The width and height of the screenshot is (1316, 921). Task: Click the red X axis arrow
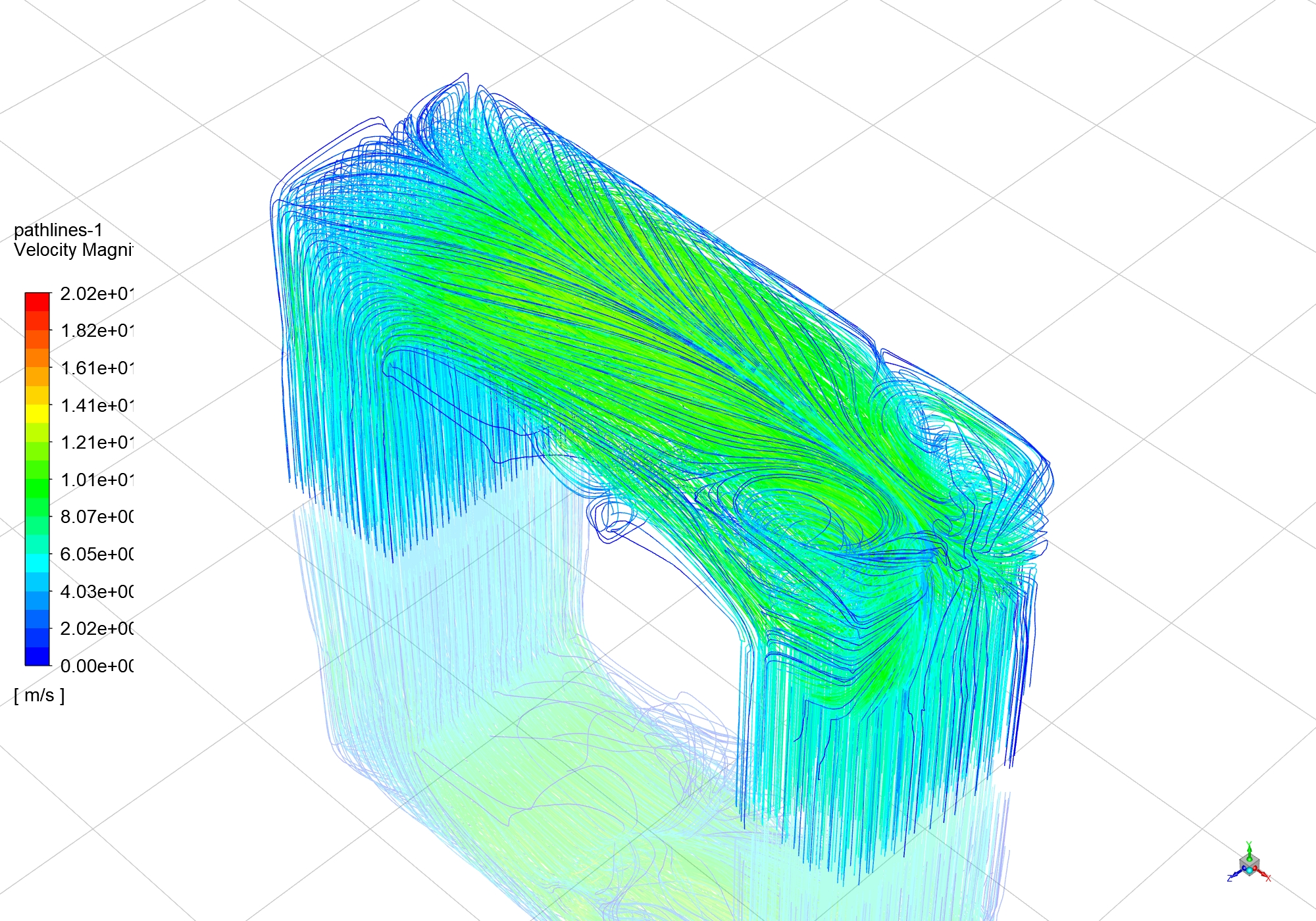click(1262, 874)
